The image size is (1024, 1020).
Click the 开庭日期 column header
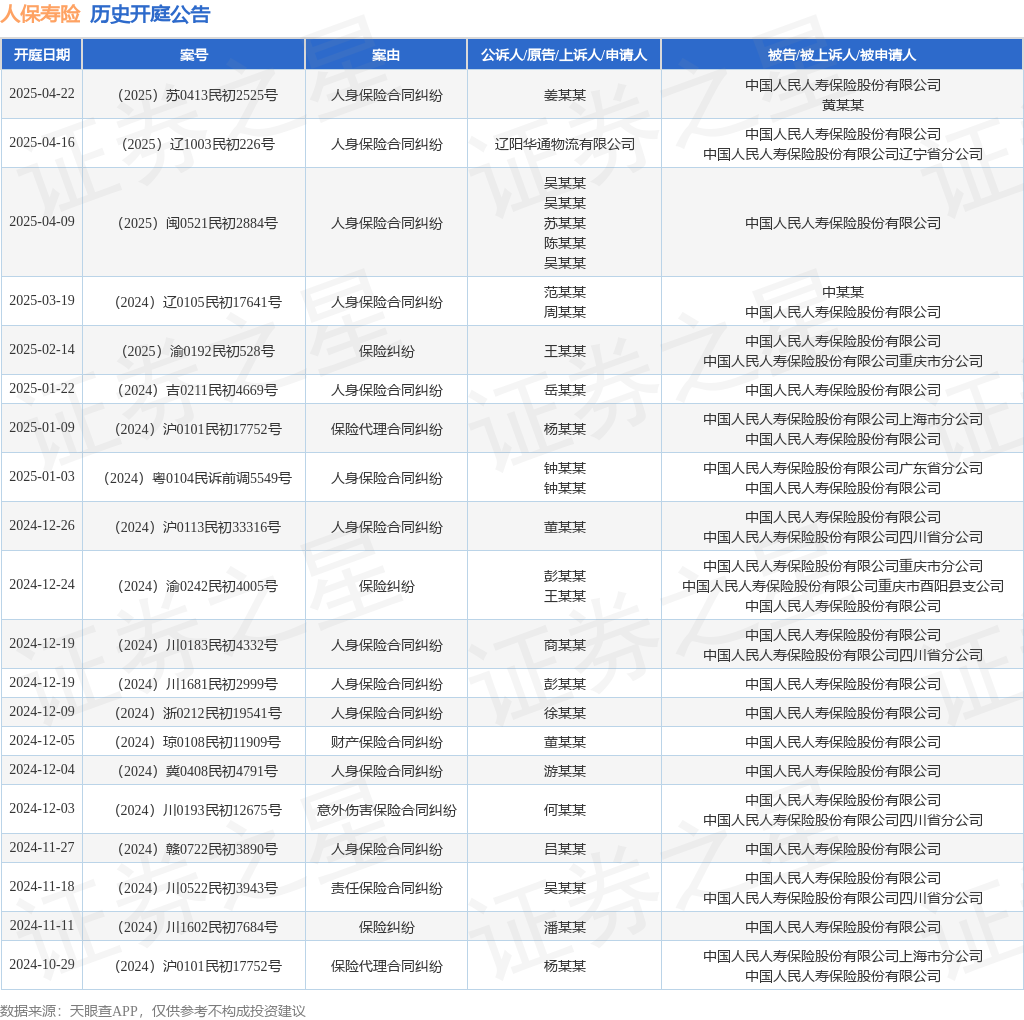[x=42, y=55]
